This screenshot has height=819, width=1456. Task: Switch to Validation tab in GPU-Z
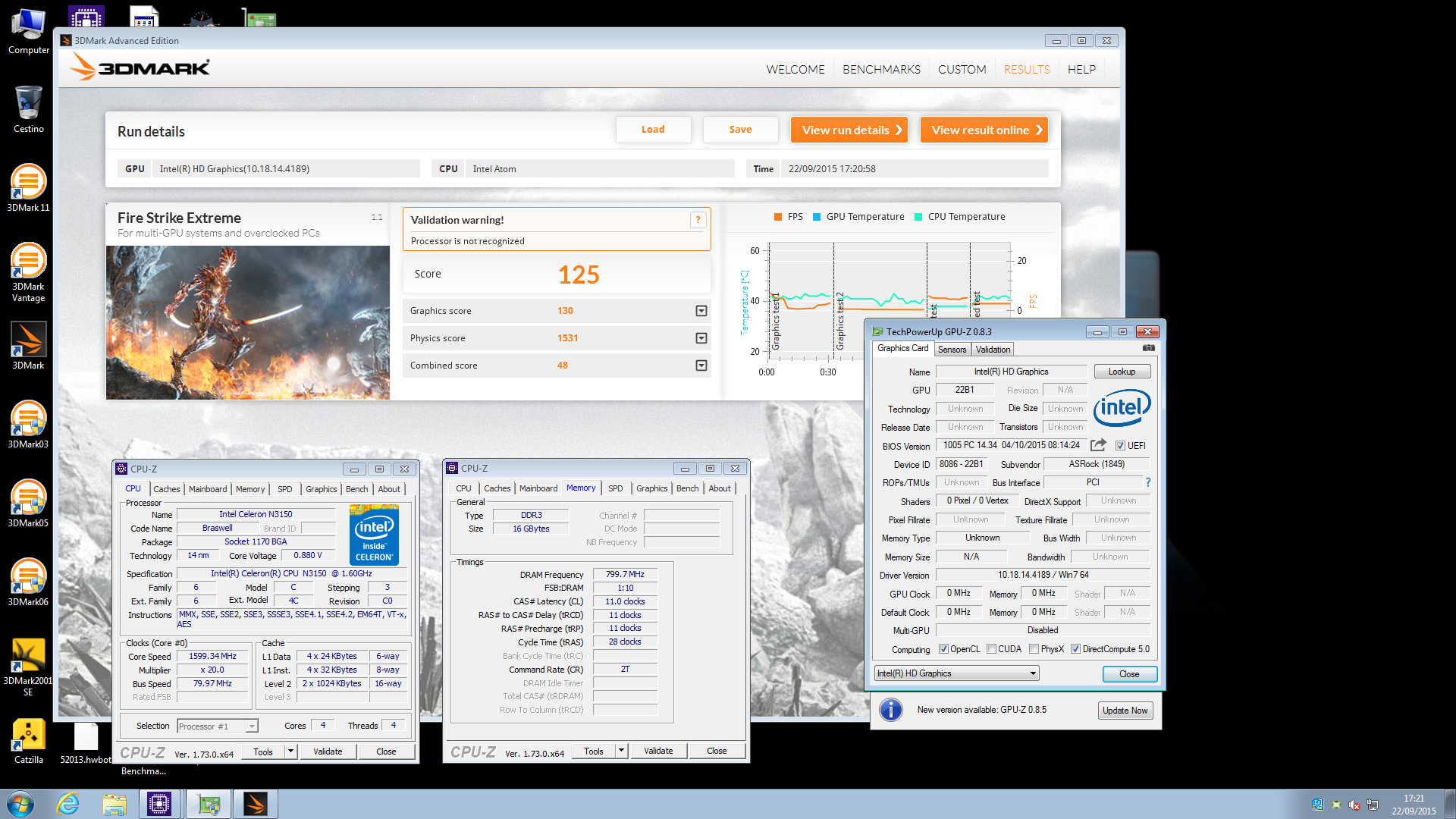993,350
